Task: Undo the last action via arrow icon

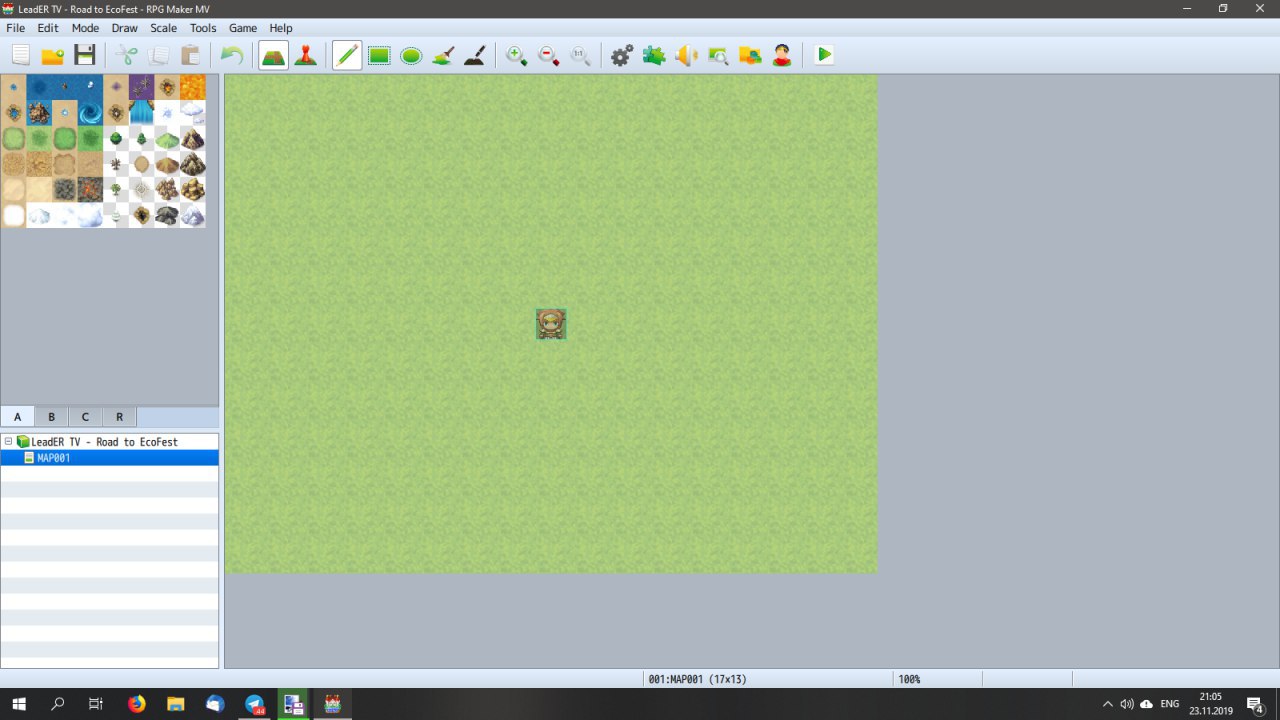Action: pyautogui.click(x=232, y=55)
